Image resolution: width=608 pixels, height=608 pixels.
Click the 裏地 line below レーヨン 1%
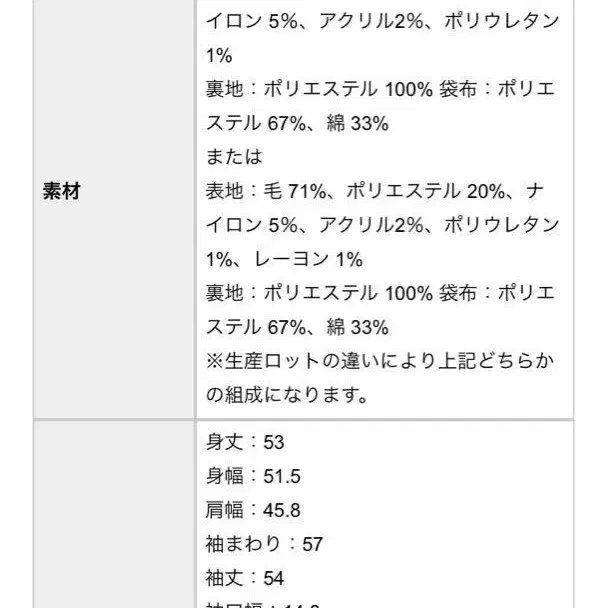(380, 293)
